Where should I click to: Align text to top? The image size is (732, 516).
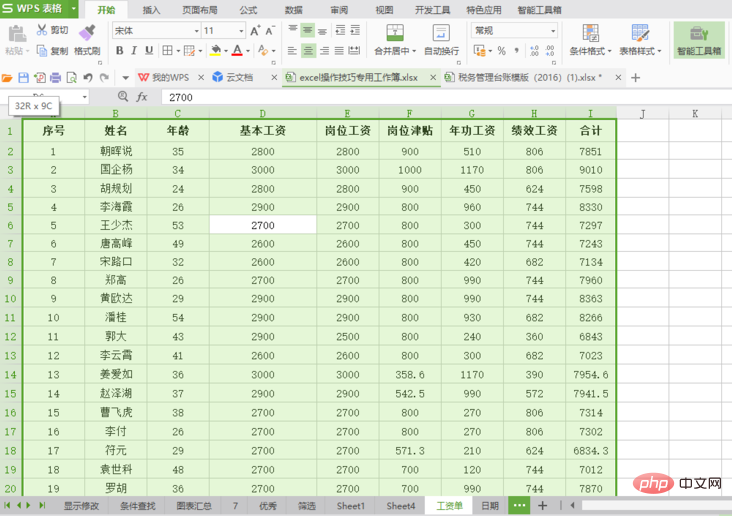293,30
